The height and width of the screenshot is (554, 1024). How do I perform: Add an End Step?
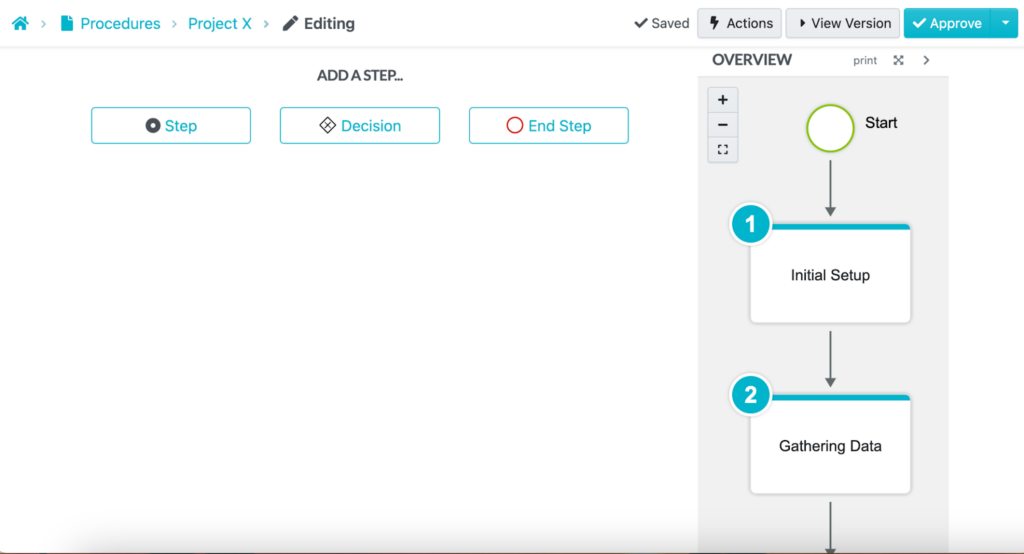coord(549,126)
